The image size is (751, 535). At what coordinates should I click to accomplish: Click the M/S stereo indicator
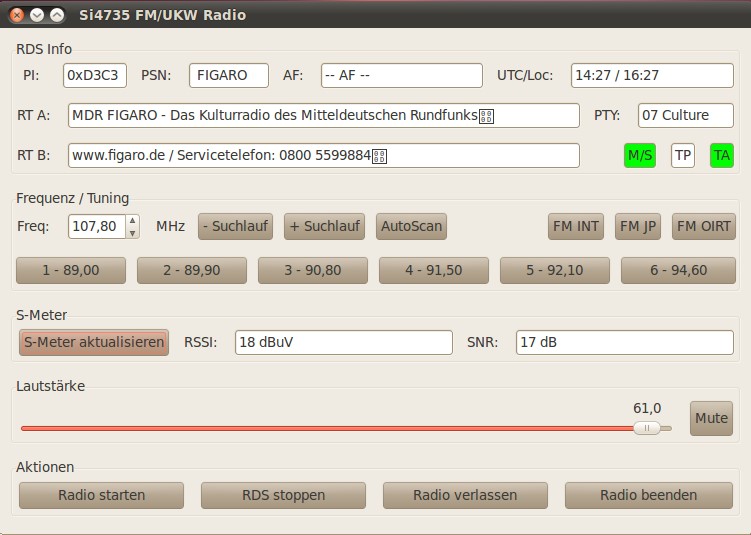pyautogui.click(x=639, y=155)
